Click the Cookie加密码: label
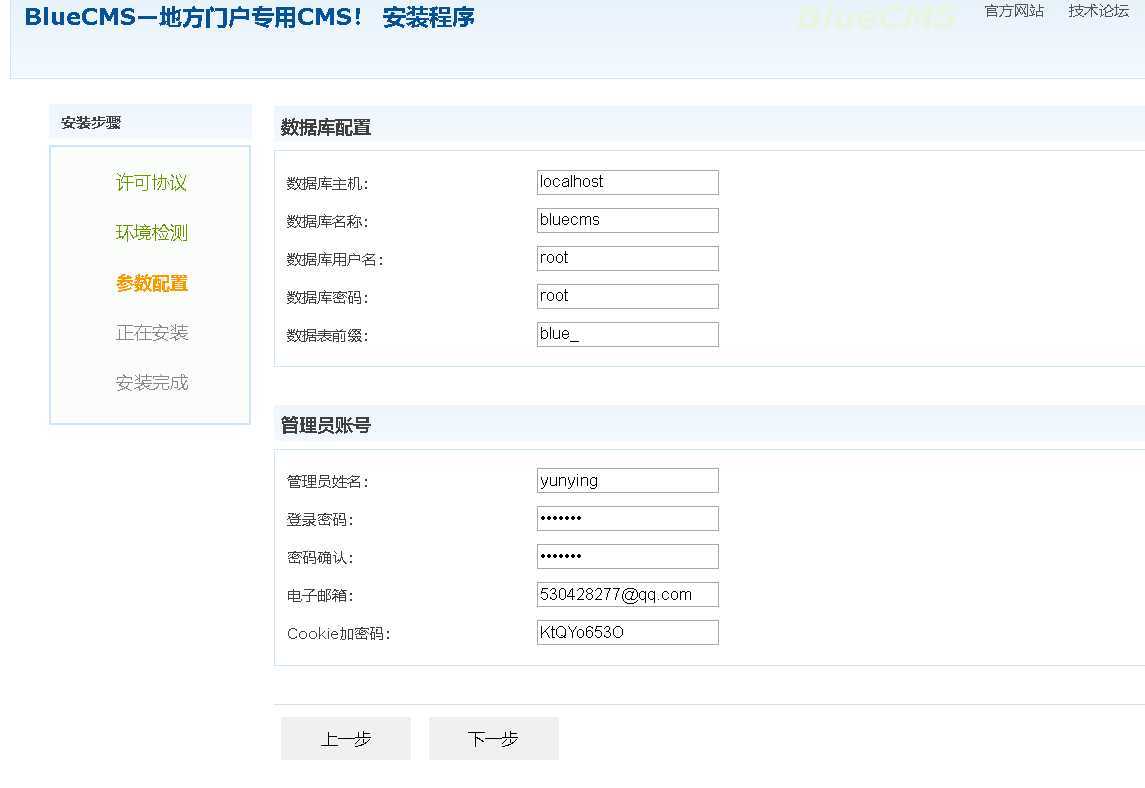 pos(339,634)
